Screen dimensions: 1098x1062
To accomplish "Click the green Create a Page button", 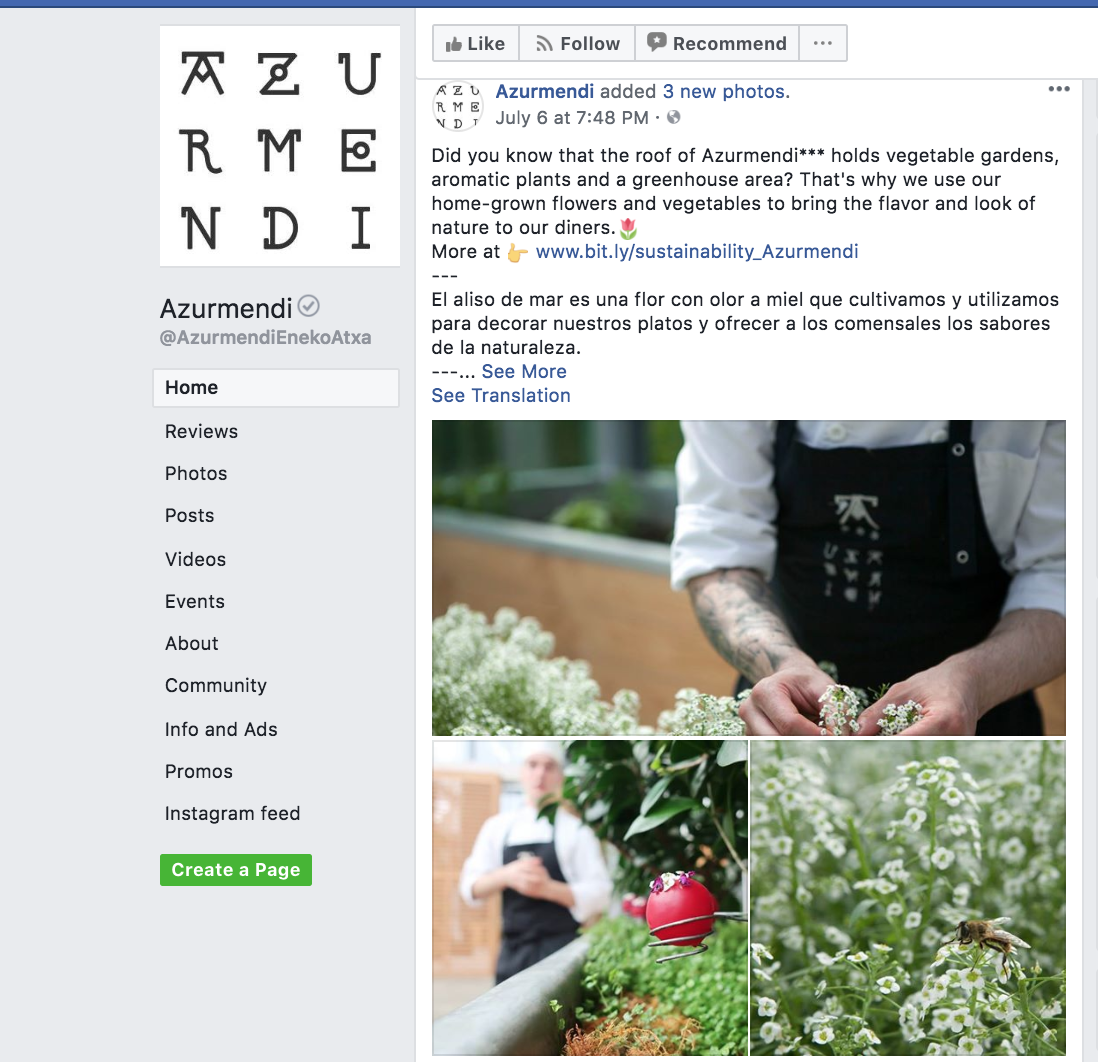I will [236, 869].
